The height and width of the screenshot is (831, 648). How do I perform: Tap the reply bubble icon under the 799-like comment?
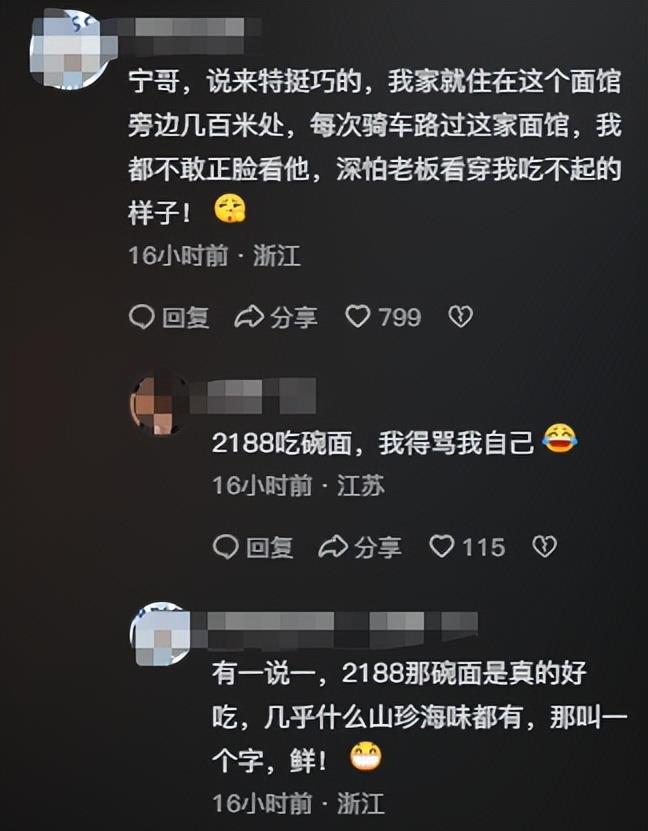point(141,317)
